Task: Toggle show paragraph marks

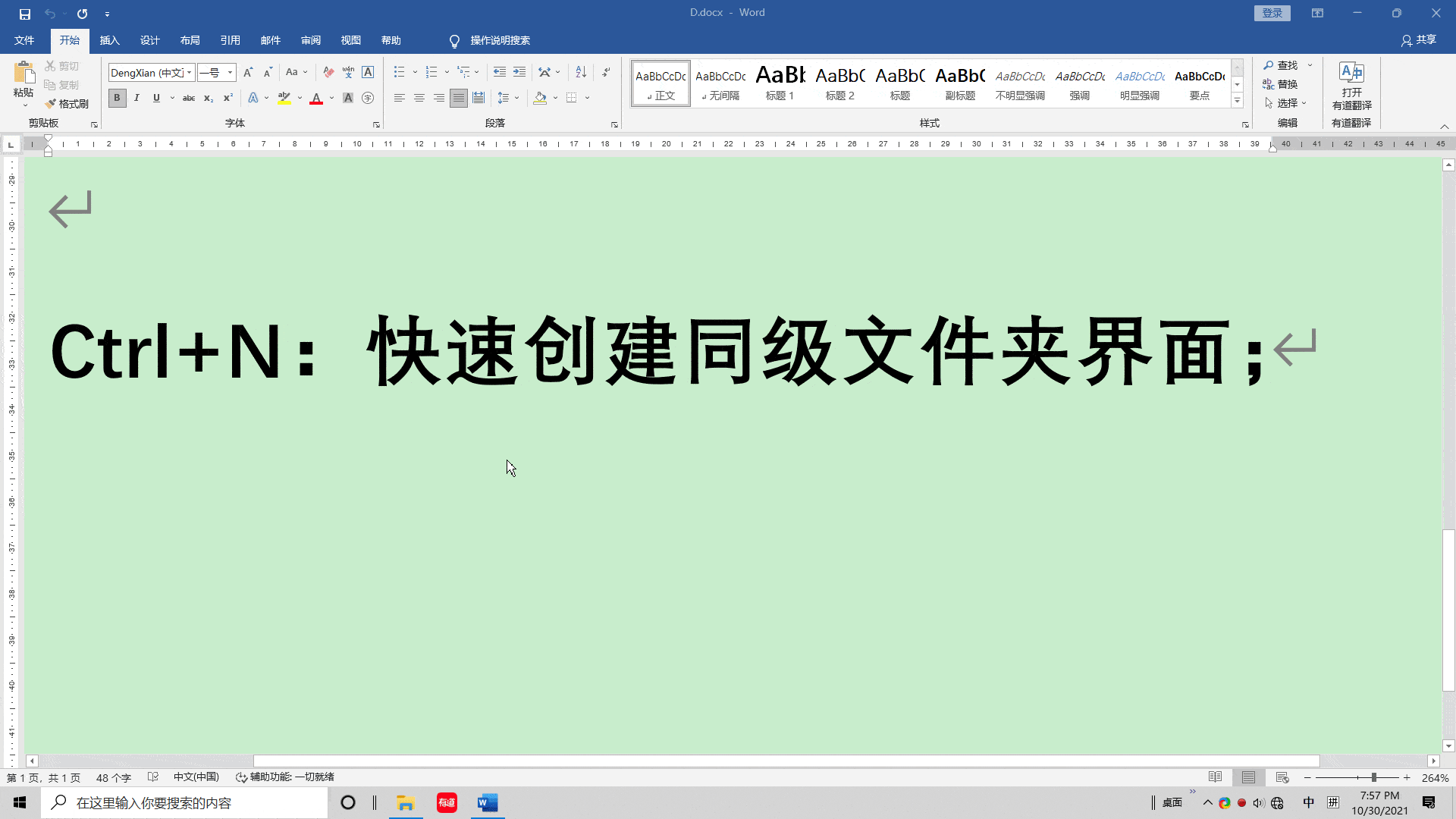Action: click(x=606, y=72)
